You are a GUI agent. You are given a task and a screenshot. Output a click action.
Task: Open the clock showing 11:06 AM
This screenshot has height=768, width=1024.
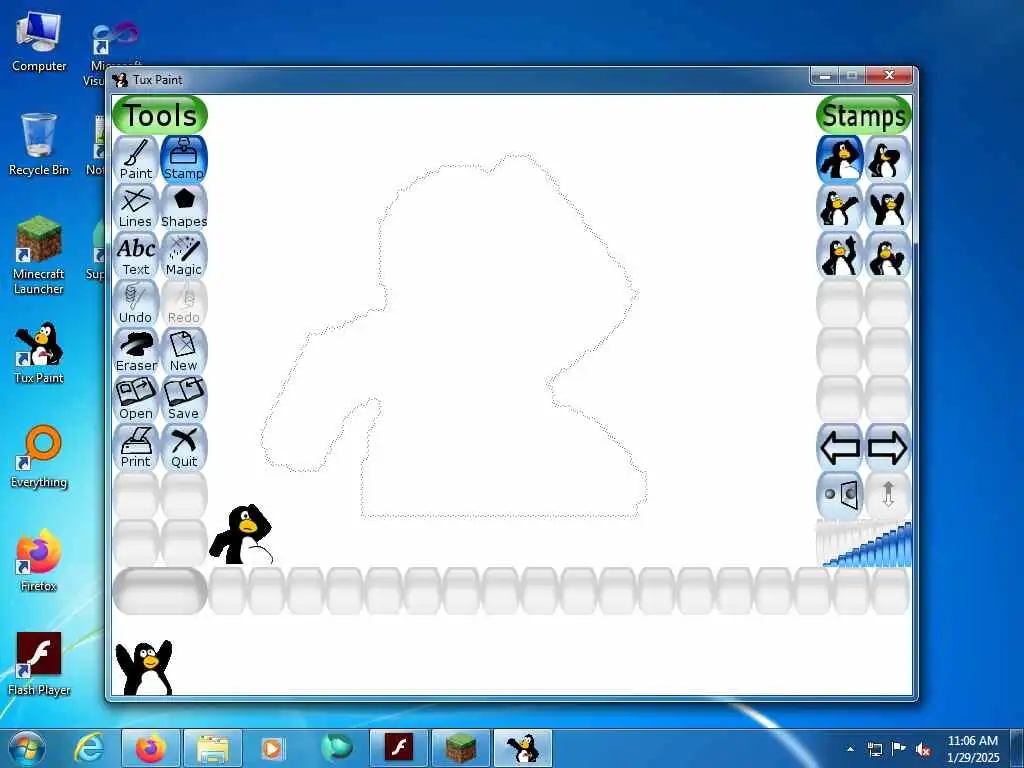point(973,748)
